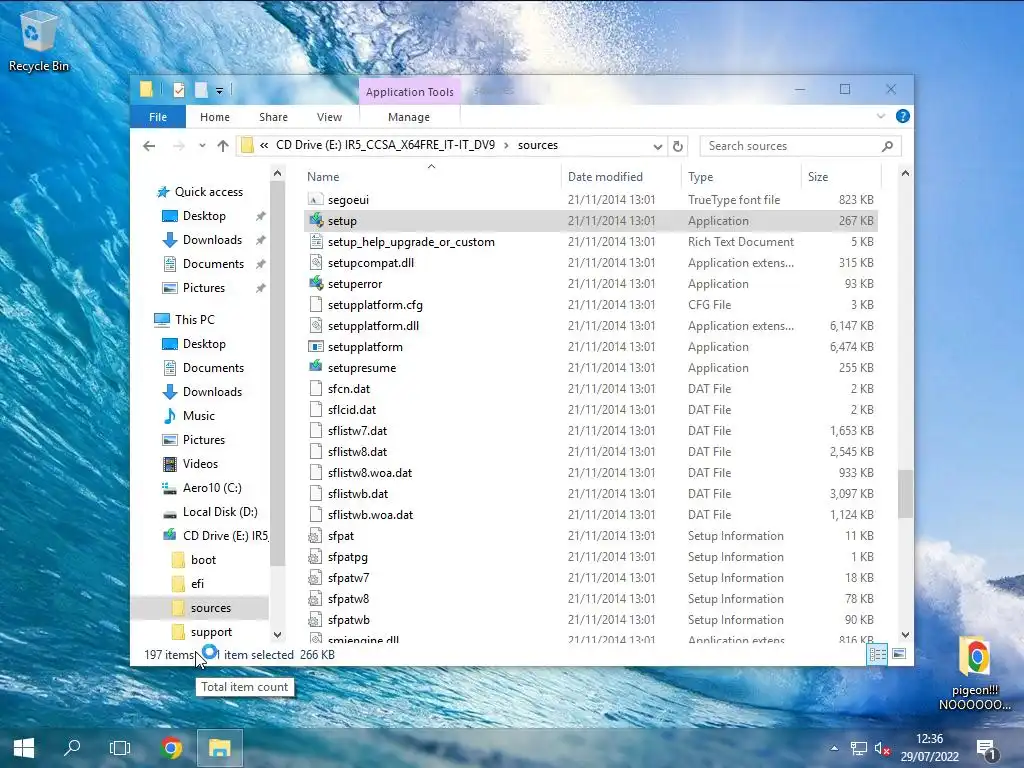Launch Chrome from the taskbar
Screen dimensions: 1024x768
171,748
